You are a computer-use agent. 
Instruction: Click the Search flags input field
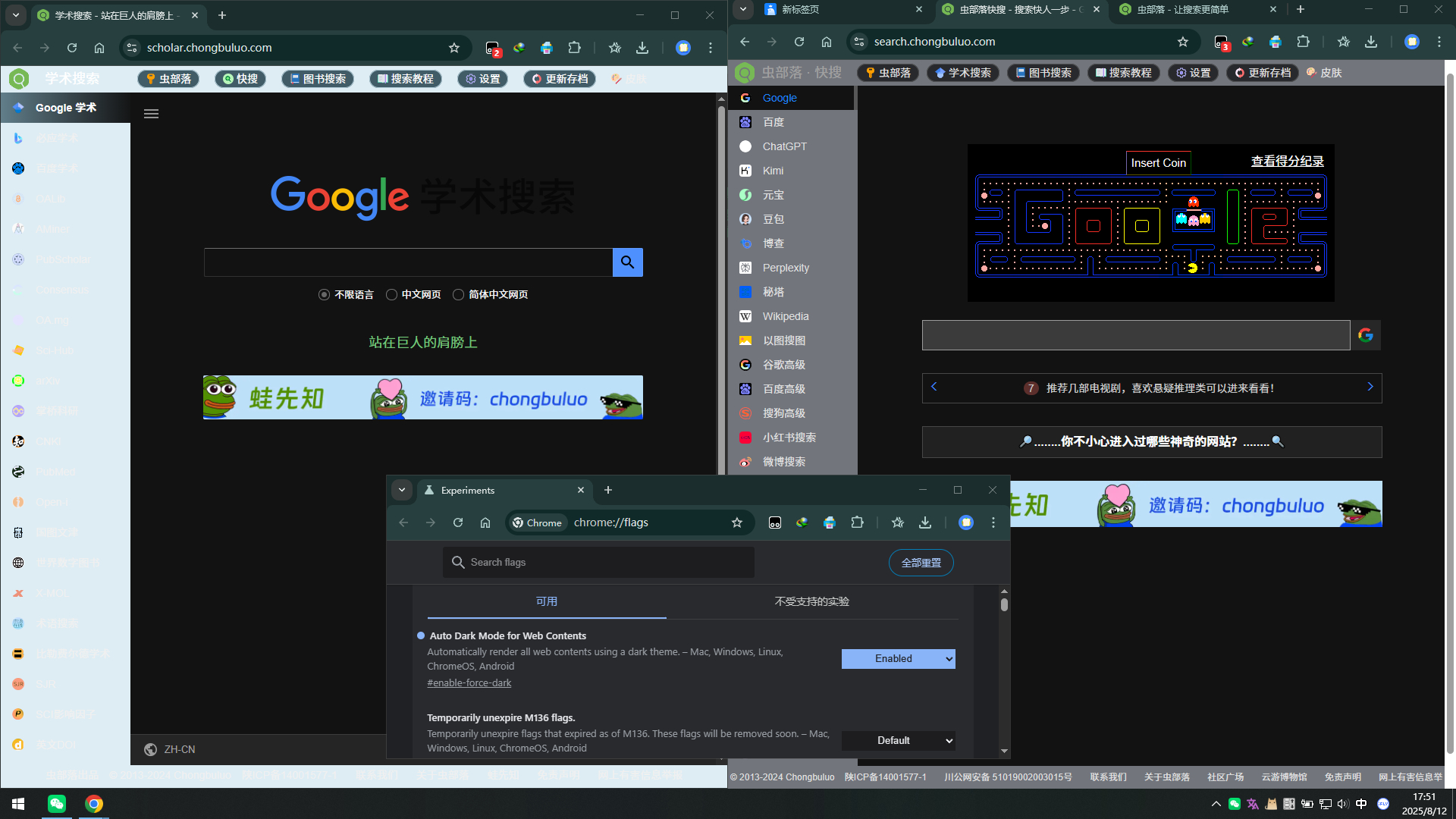tap(599, 563)
